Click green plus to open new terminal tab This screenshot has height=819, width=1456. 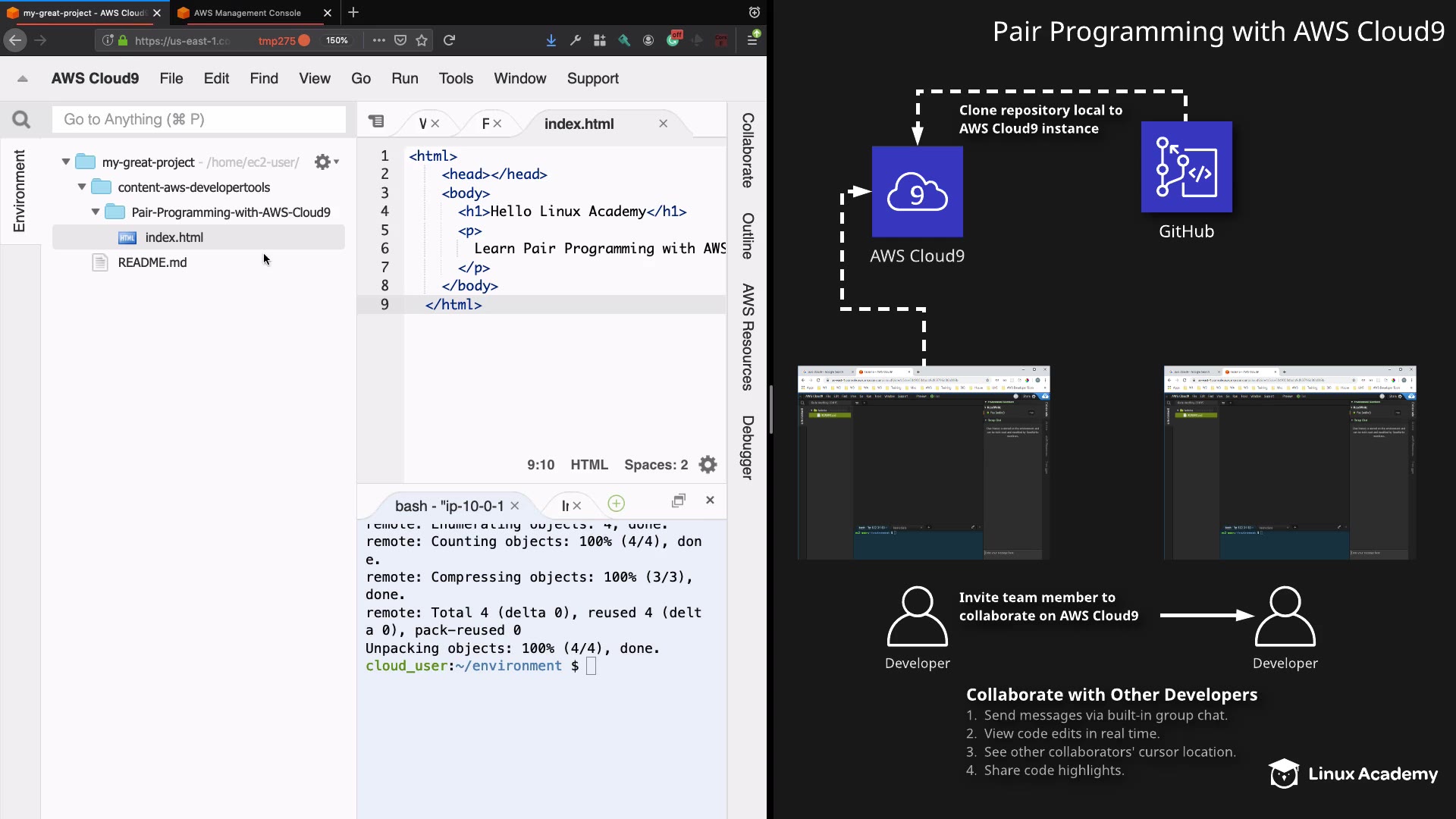(617, 504)
